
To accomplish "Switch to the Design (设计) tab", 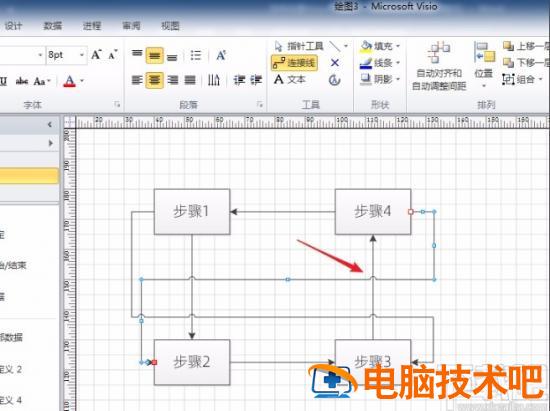I will click(x=13, y=26).
